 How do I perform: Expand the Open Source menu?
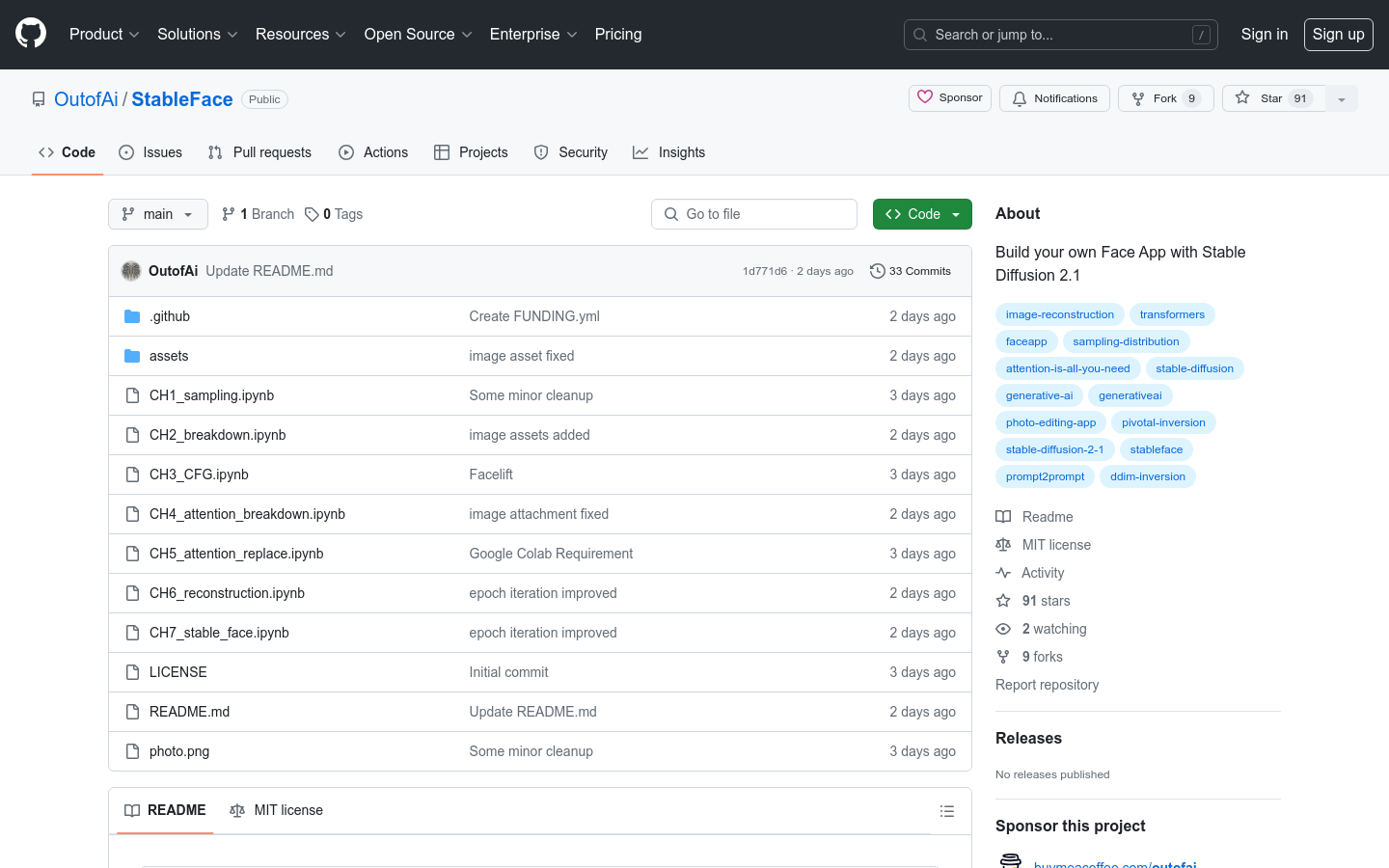click(418, 34)
